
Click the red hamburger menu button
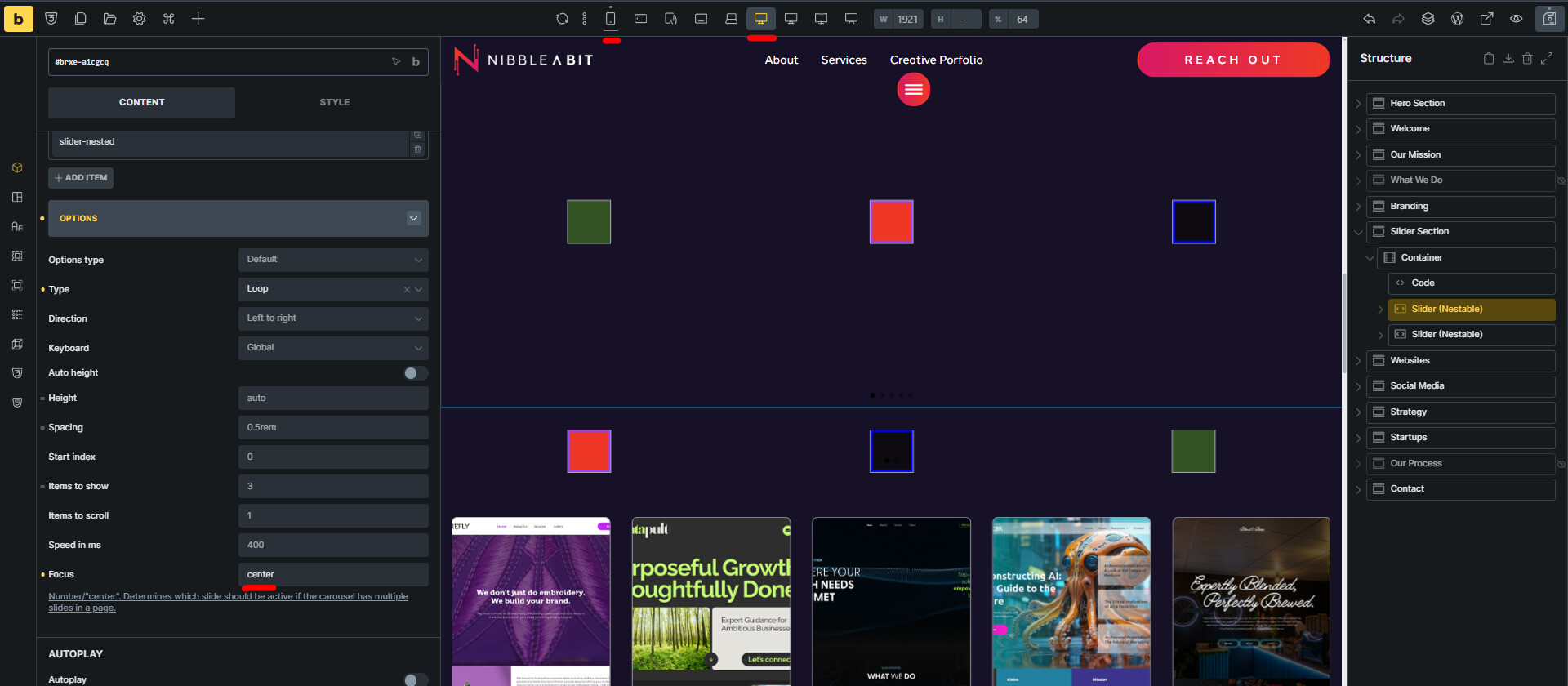[x=914, y=90]
